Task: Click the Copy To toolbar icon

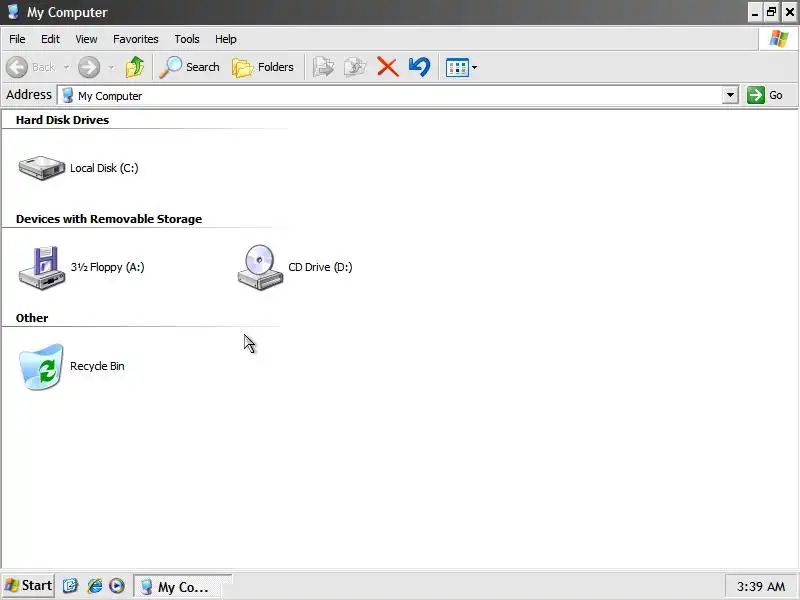Action: pos(355,67)
